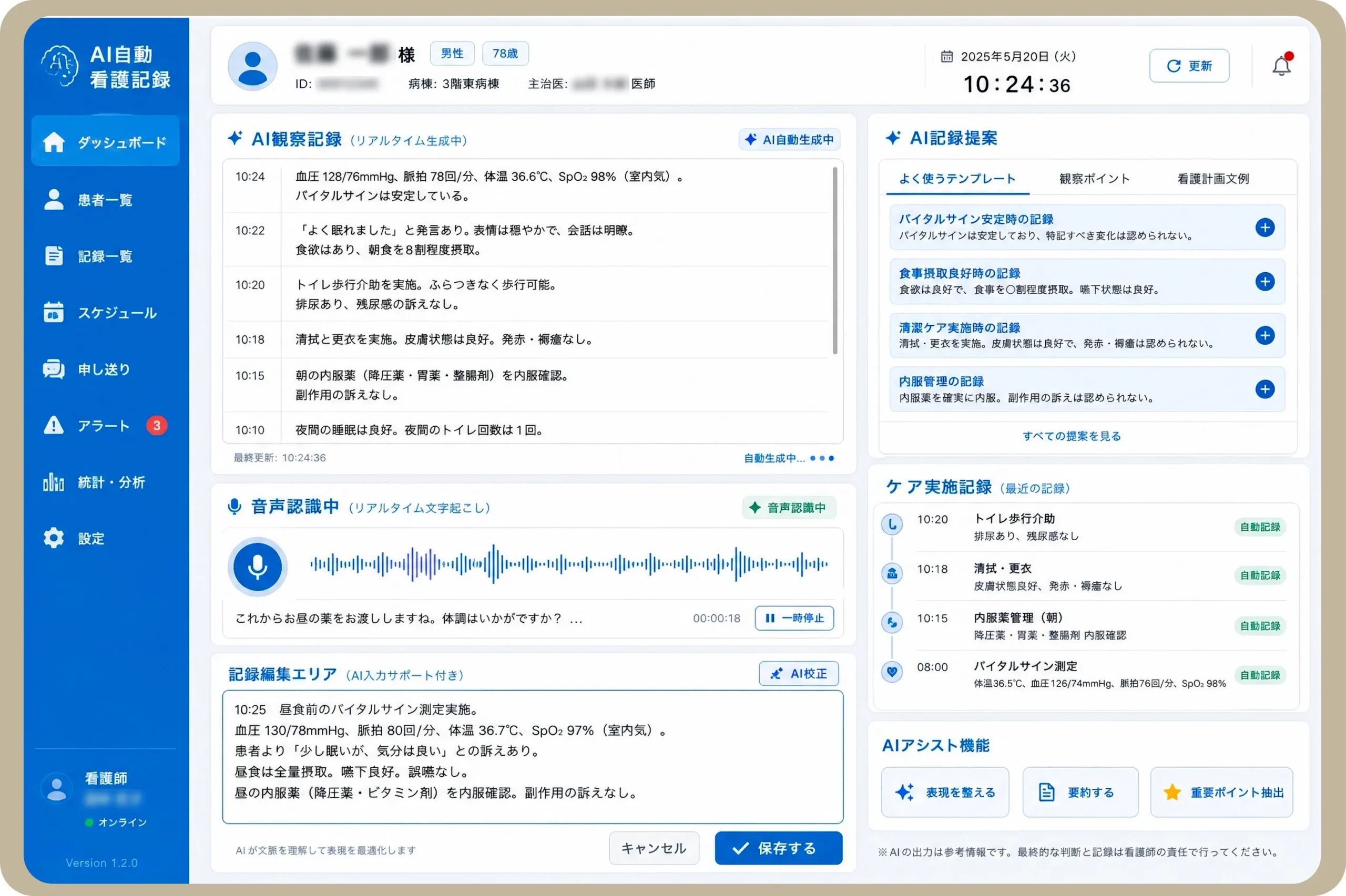Switch to よく使うテンプレート tab
The width and height of the screenshot is (1346, 896).
[x=957, y=179]
